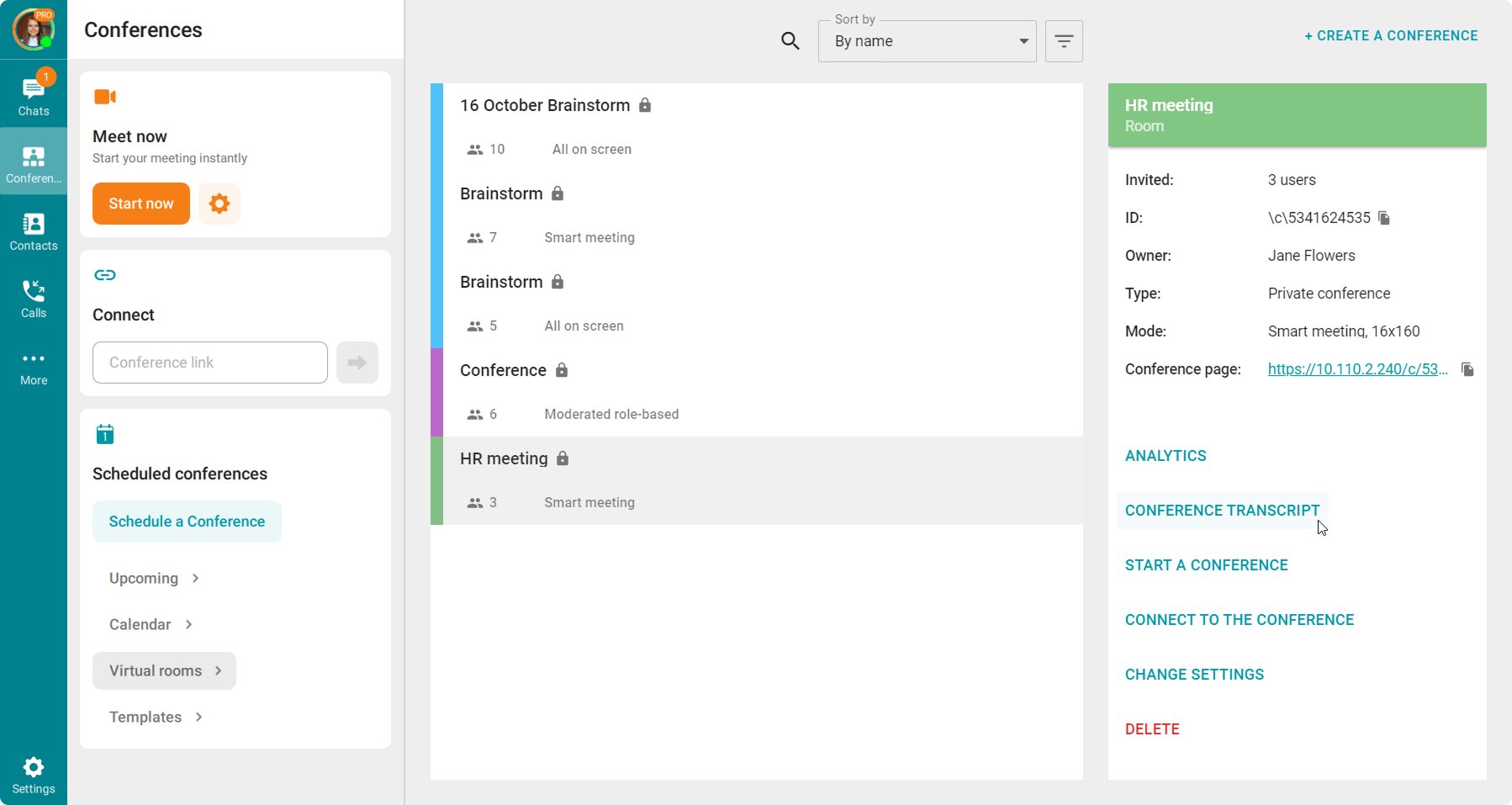Image resolution: width=1512 pixels, height=805 pixels.
Task: Open the conference filter icon
Action: tap(1063, 41)
